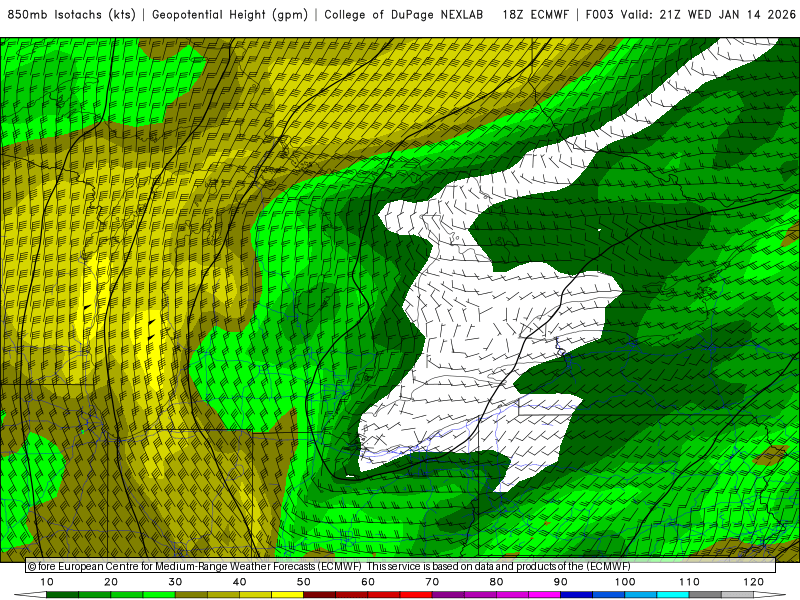Click the colorbar label '50'
800x600 pixels.
click(x=304, y=582)
